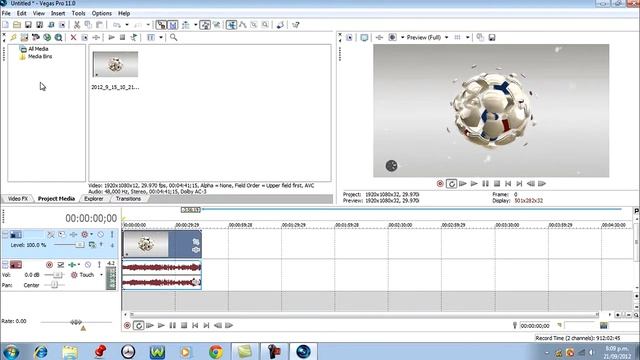This screenshot has height=360, width=640.
Task: Select the Zoom Edit tool in toolbar
Action: click(x=265, y=25)
